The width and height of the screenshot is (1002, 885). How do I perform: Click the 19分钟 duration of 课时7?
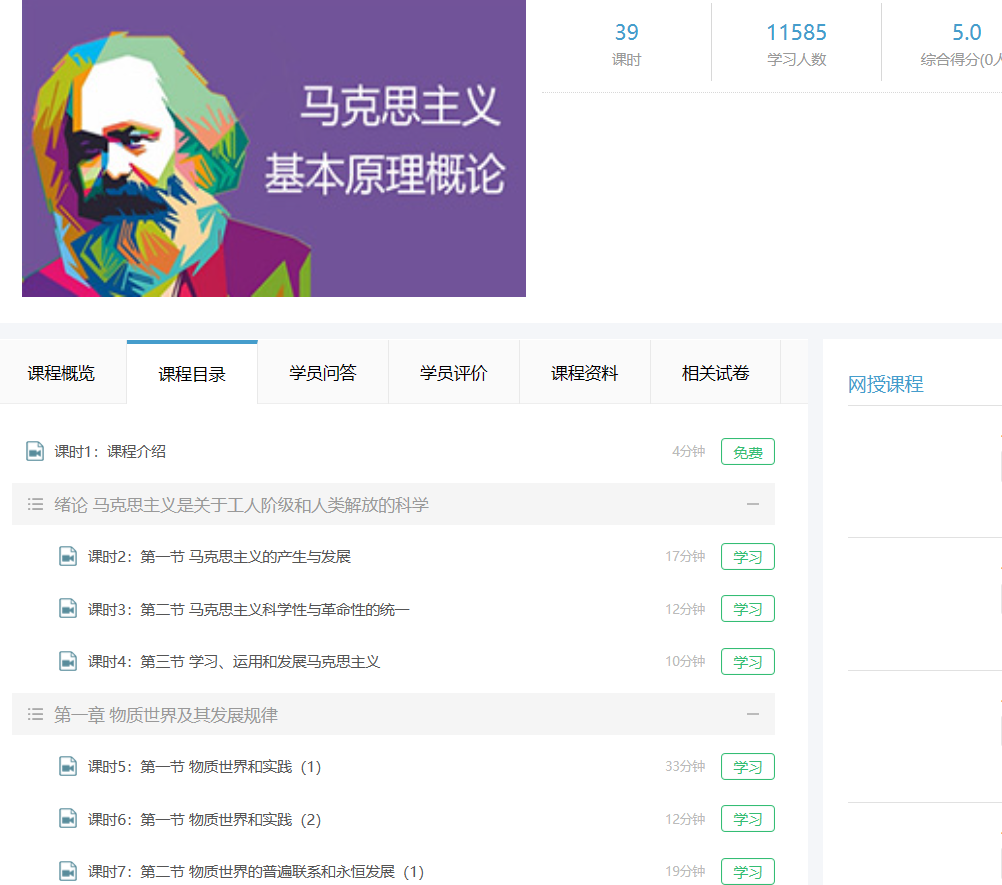pos(685,871)
